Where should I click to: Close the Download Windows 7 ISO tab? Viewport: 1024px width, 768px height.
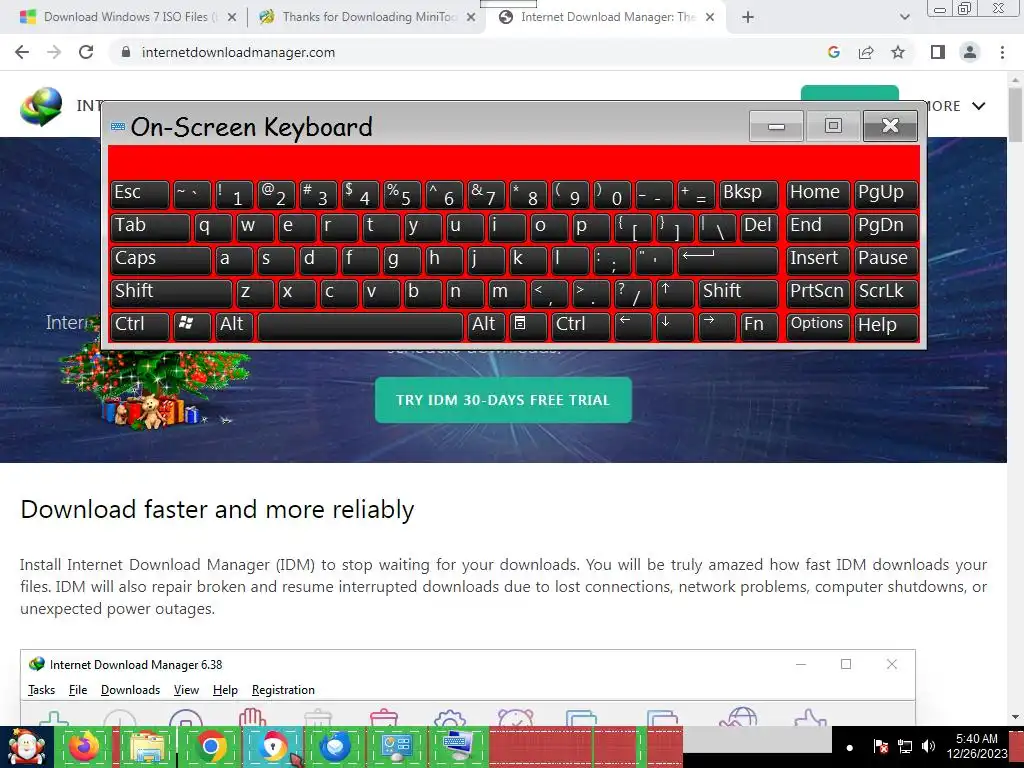(x=231, y=18)
